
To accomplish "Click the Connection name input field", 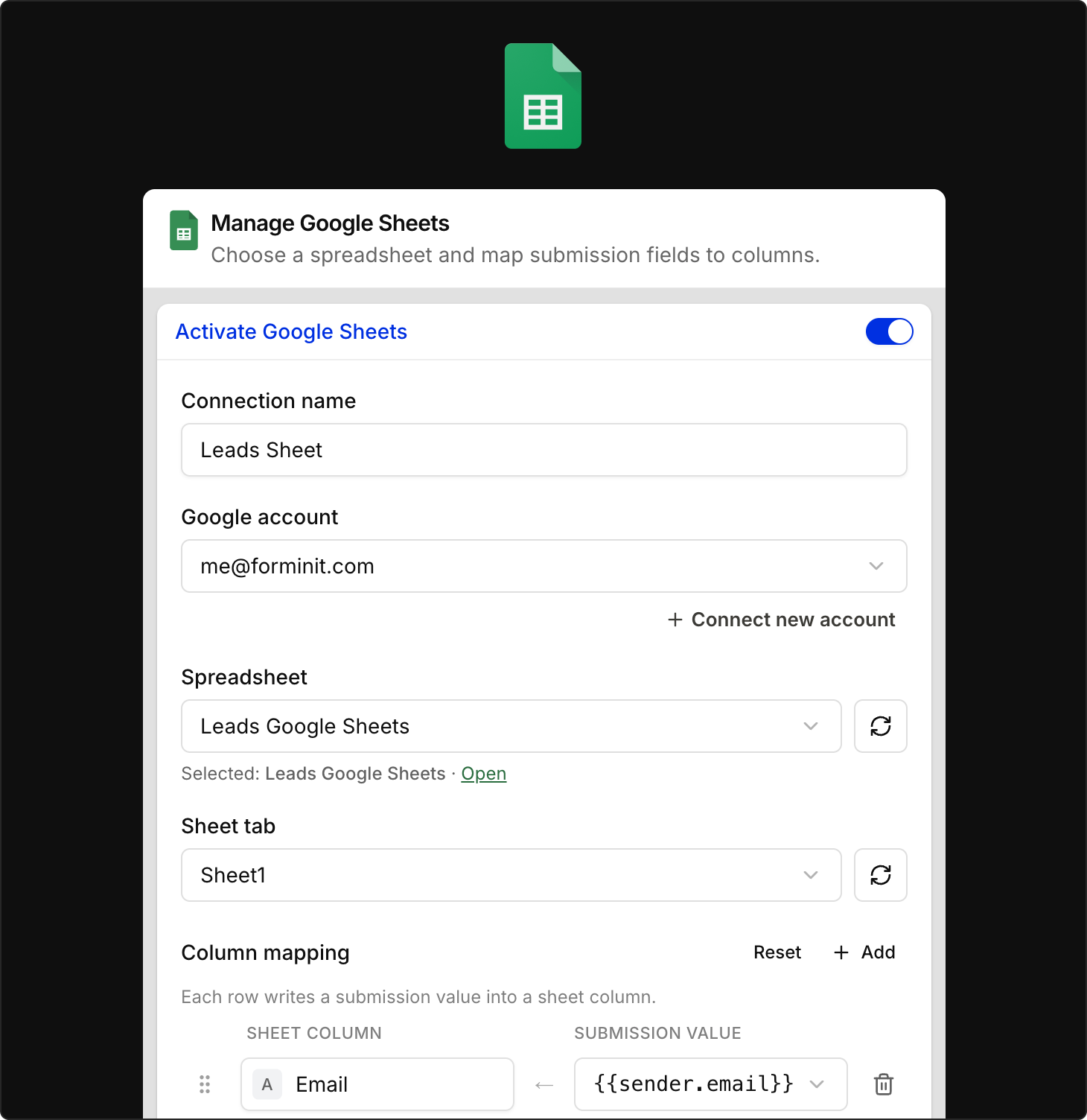I will click(544, 450).
